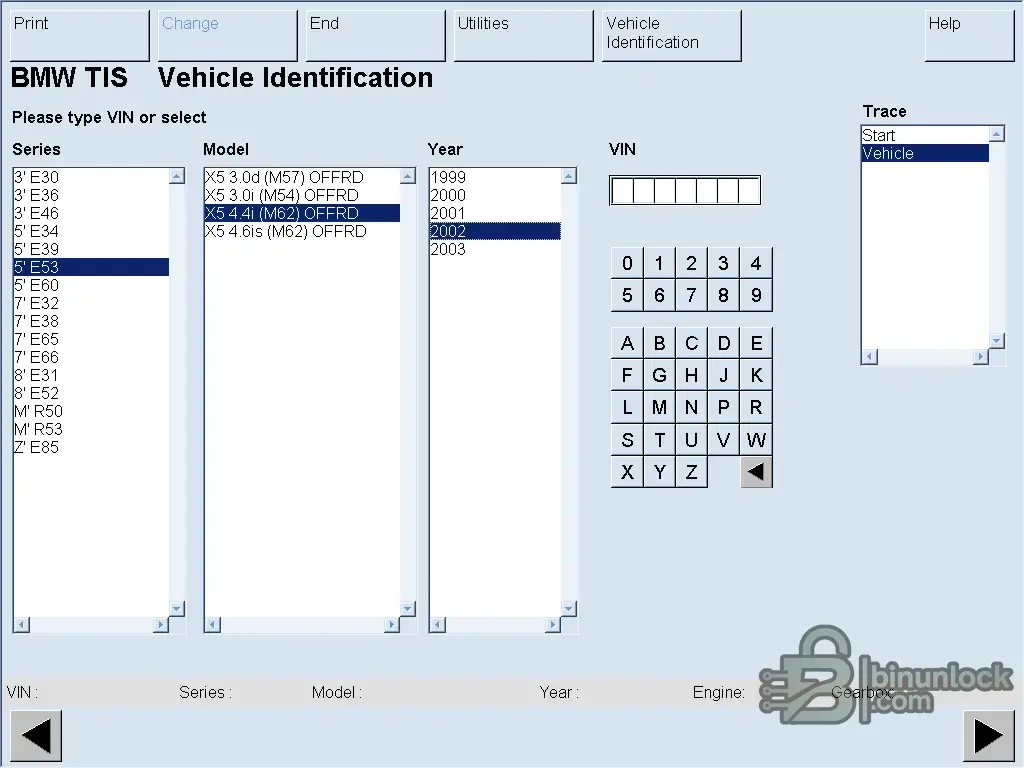Open the Utilities menu button
Image resolution: width=1024 pixels, height=768 pixels.
coord(523,35)
